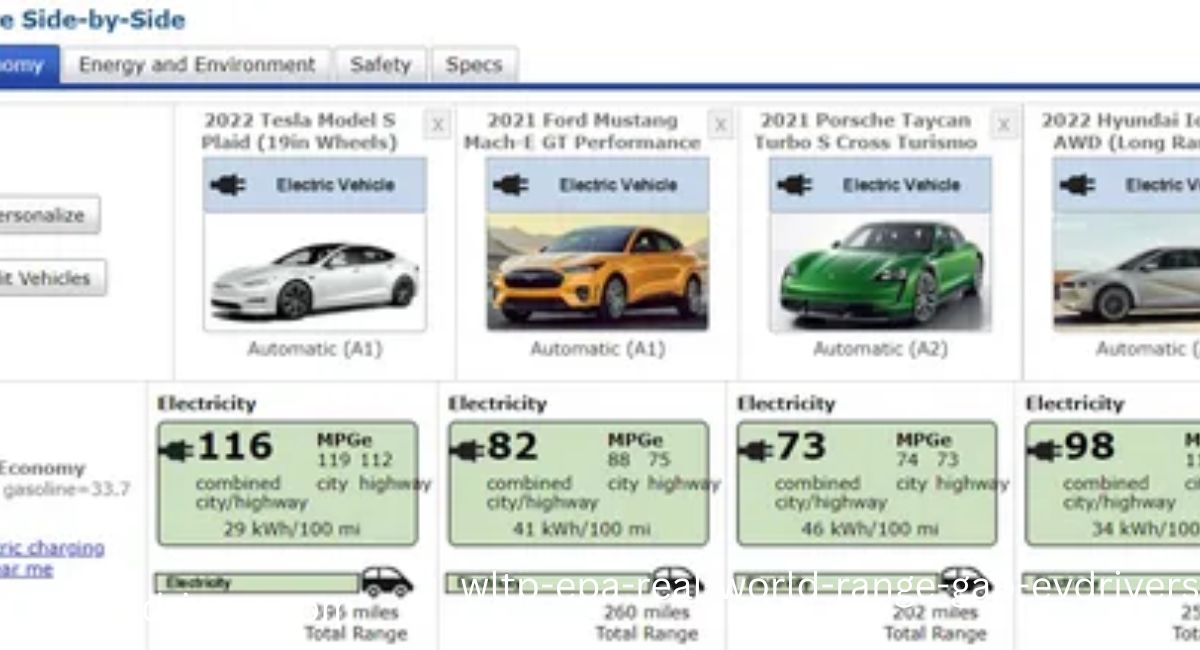Click Tesla's 119 city MPGe value
This screenshot has height=650, width=1200.
pos(333,461)
